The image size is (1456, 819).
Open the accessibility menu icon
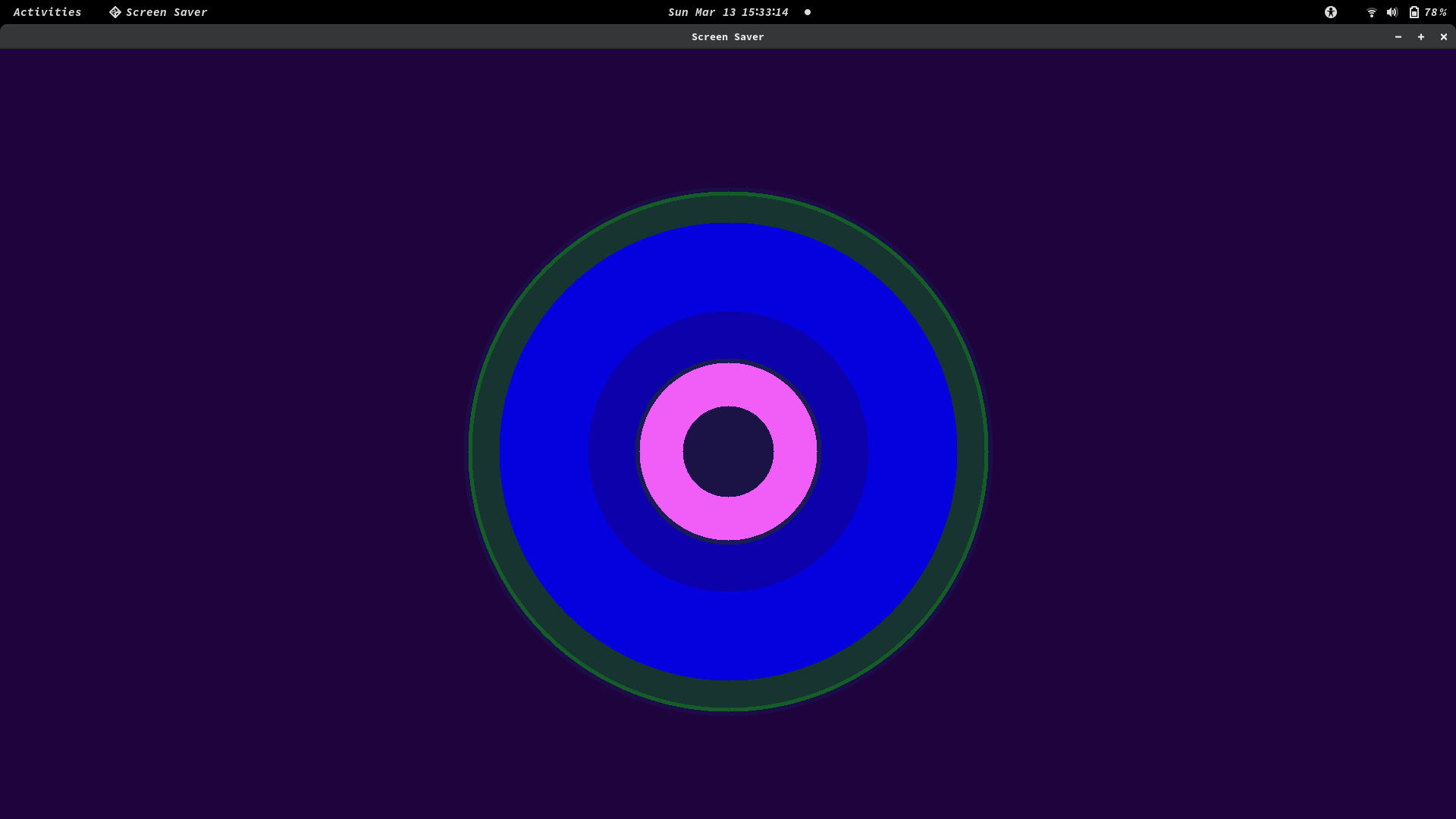(1330, 12)
